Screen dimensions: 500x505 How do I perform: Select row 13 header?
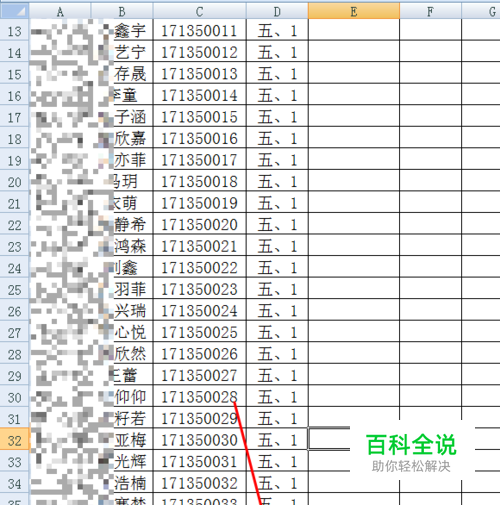(14, 31)
